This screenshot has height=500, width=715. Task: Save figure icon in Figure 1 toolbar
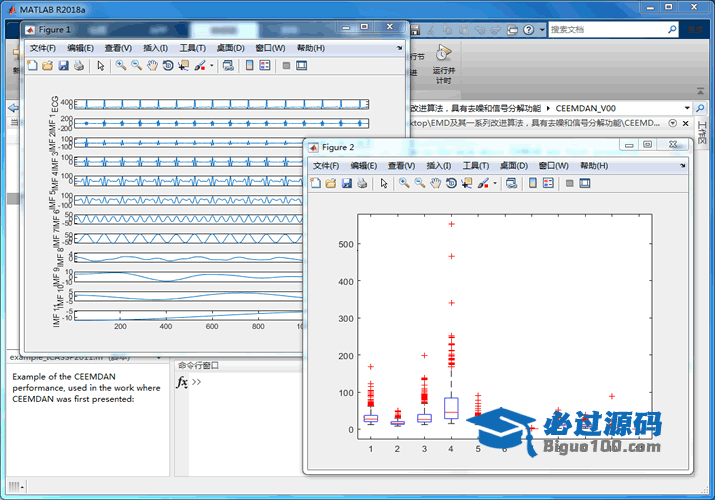(63, 66)
